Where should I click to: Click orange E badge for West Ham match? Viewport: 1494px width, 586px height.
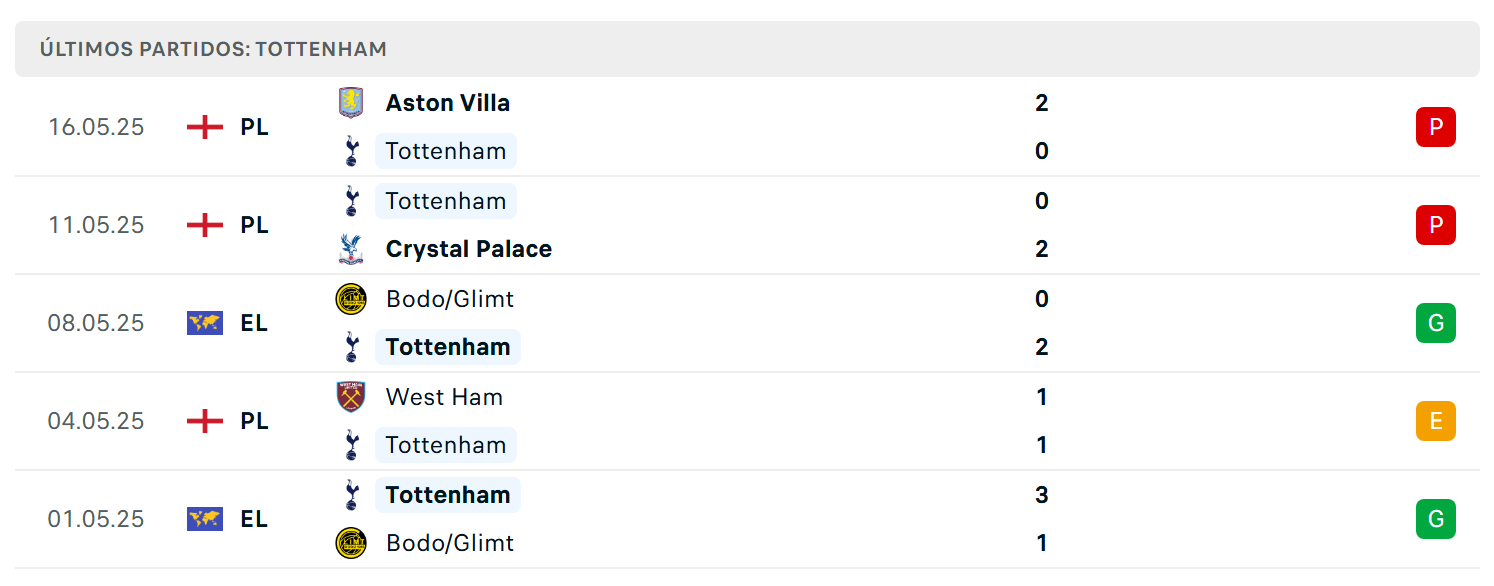tap(1436, 421)
